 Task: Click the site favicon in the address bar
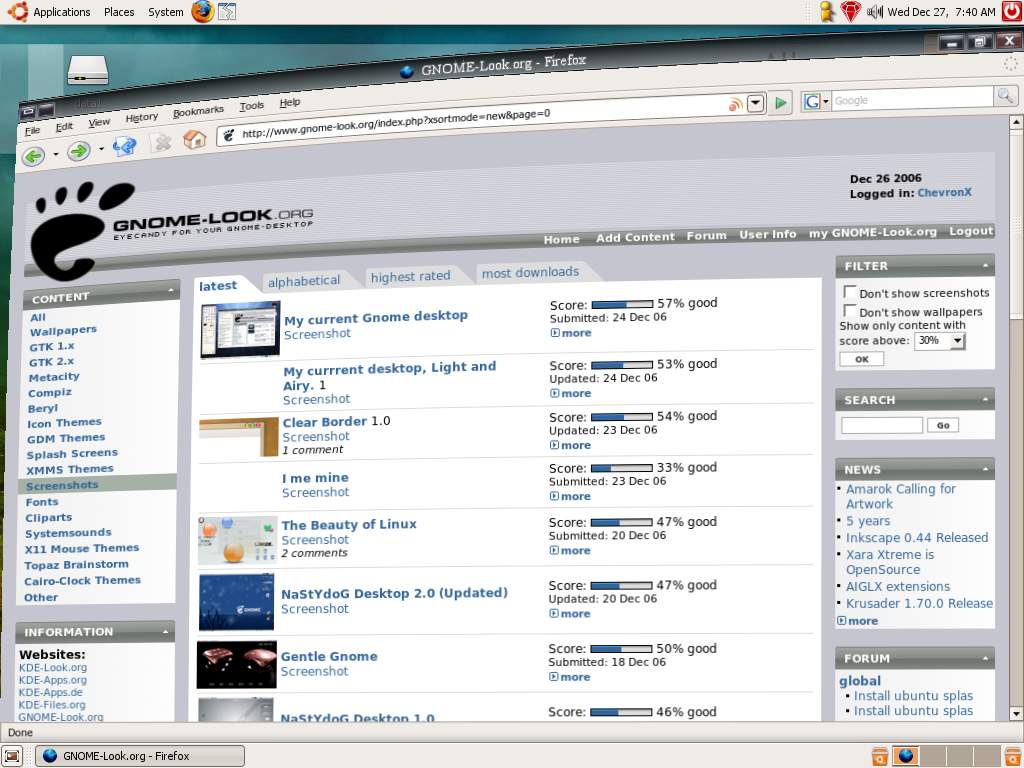[x=229, y=135]
